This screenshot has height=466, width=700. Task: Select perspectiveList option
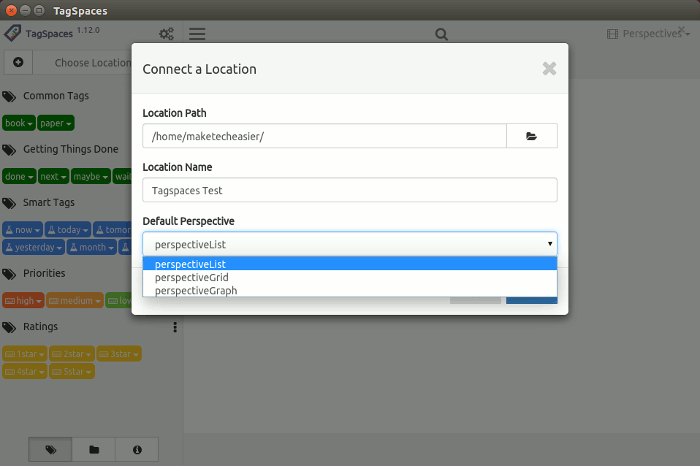pos(350,264)
